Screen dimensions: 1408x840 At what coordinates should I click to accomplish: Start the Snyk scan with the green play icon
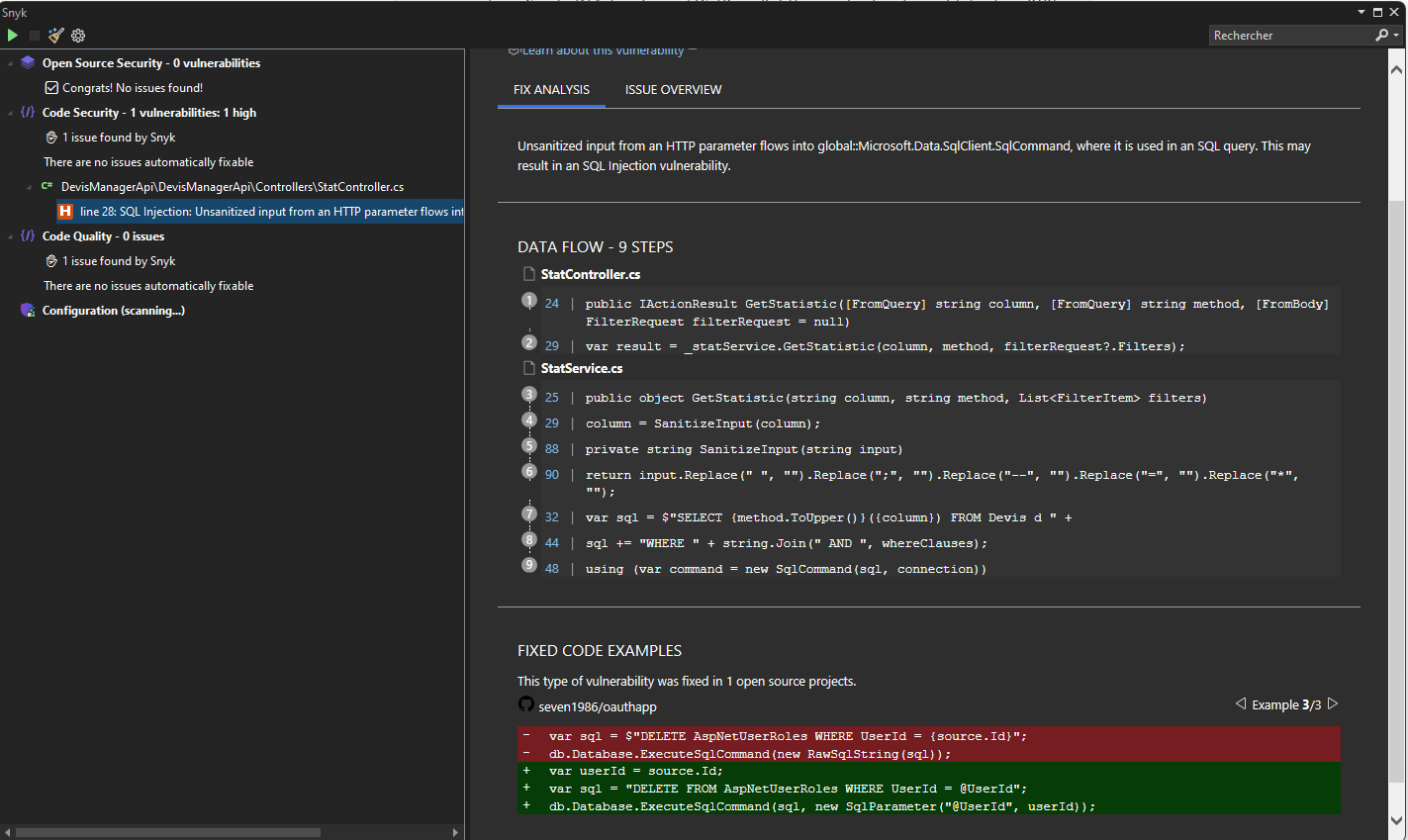click(12, 36)
